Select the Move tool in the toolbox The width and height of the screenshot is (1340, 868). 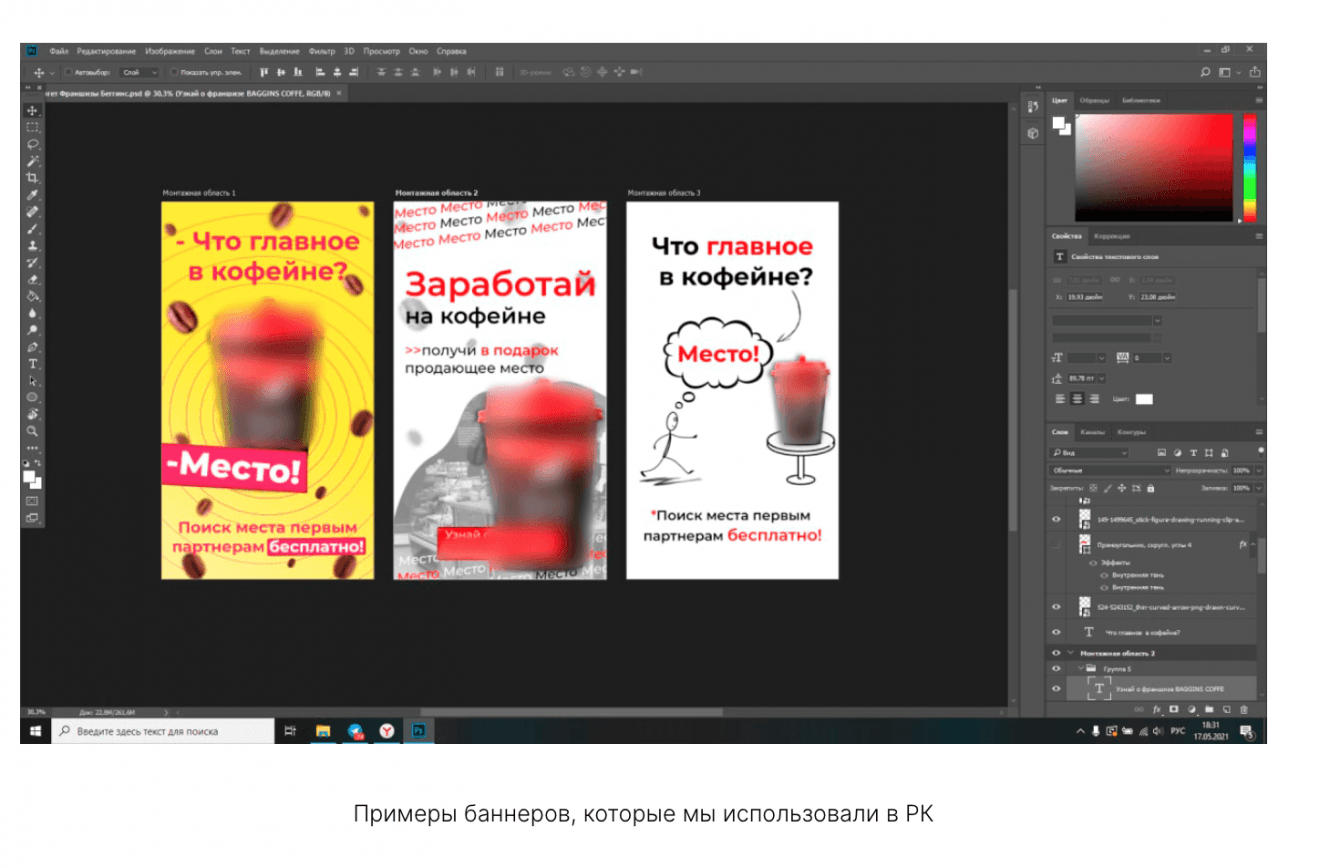click(33, 110)
